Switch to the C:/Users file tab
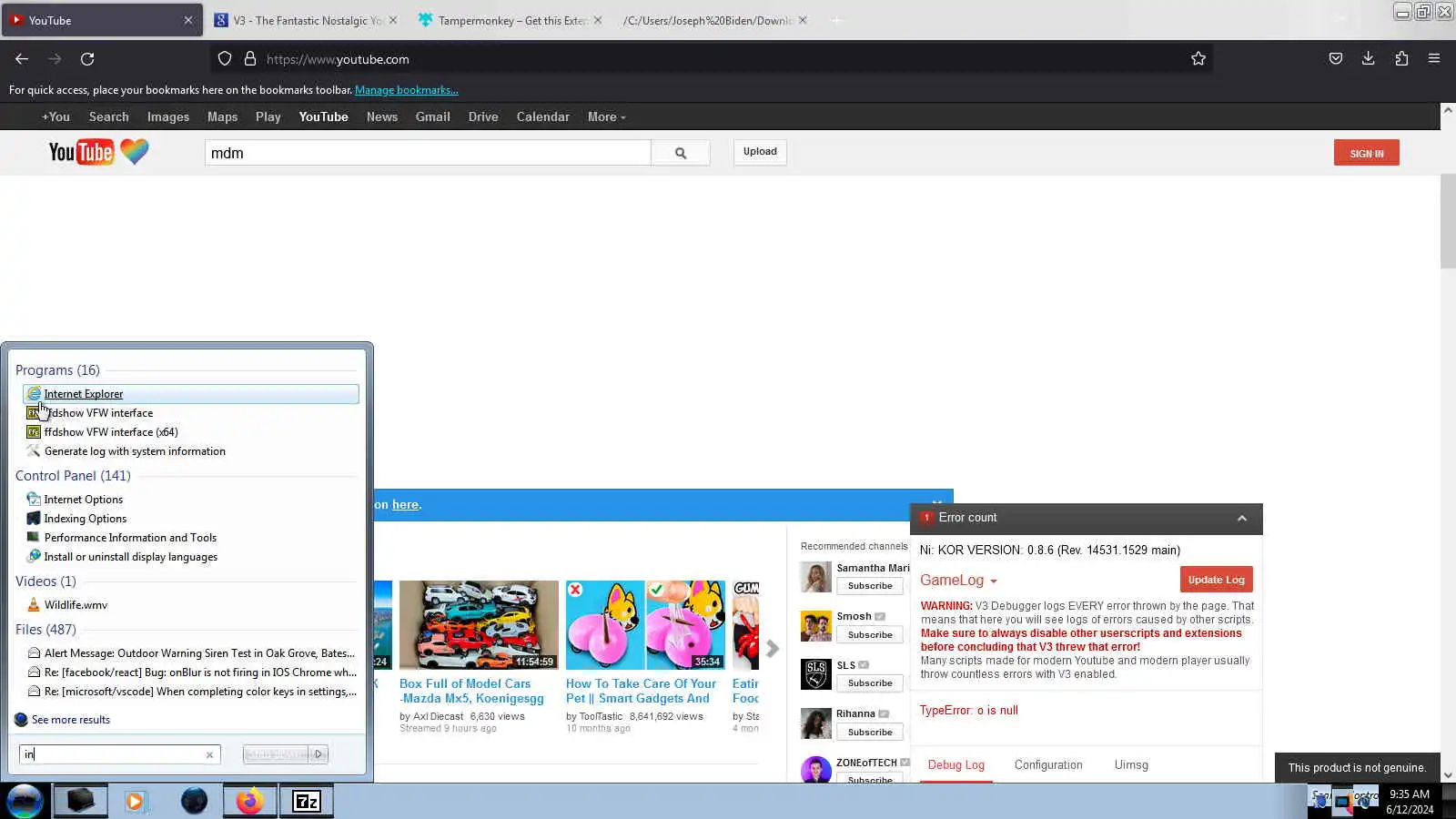 tap(714, 20)
